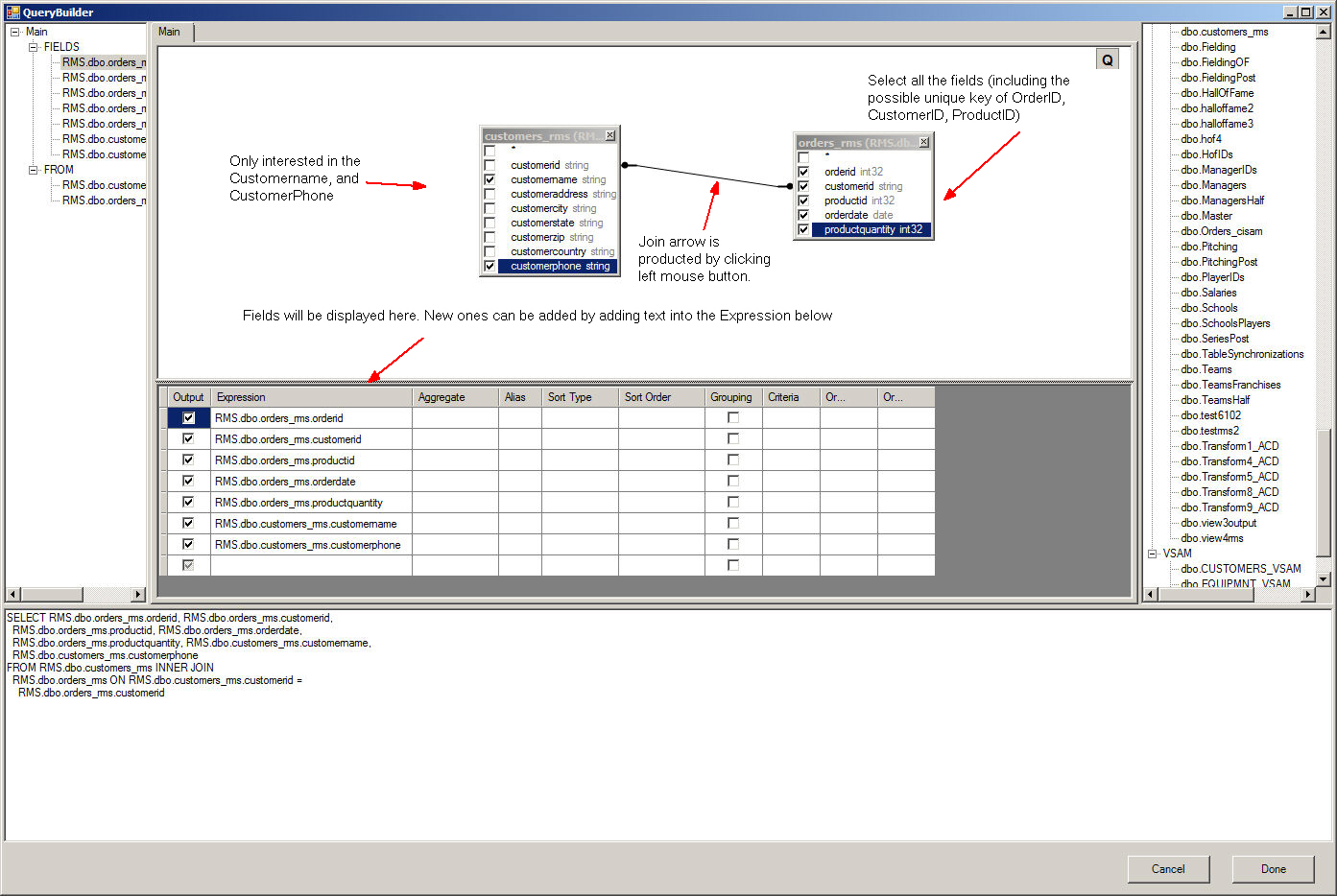The width and height of the screenshot is (1337, 896).
Task: Click the Done button
Action: click(1274, 869)
